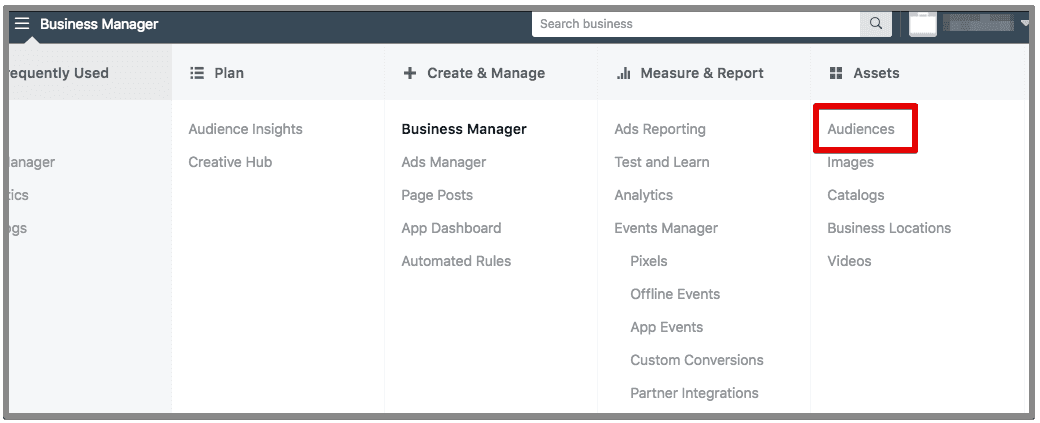Click the Plan list icon
1040x423 pixels.
197,73
